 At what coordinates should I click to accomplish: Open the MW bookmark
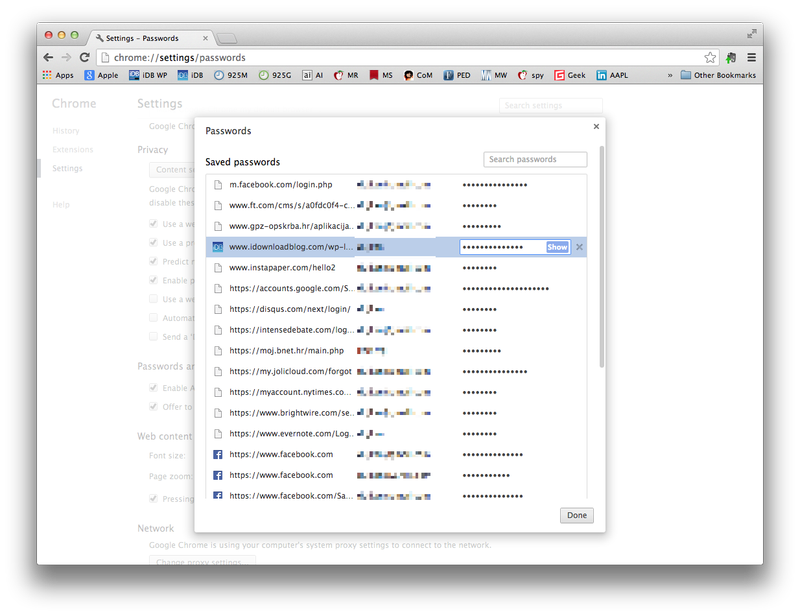click(x=494, y=75)
